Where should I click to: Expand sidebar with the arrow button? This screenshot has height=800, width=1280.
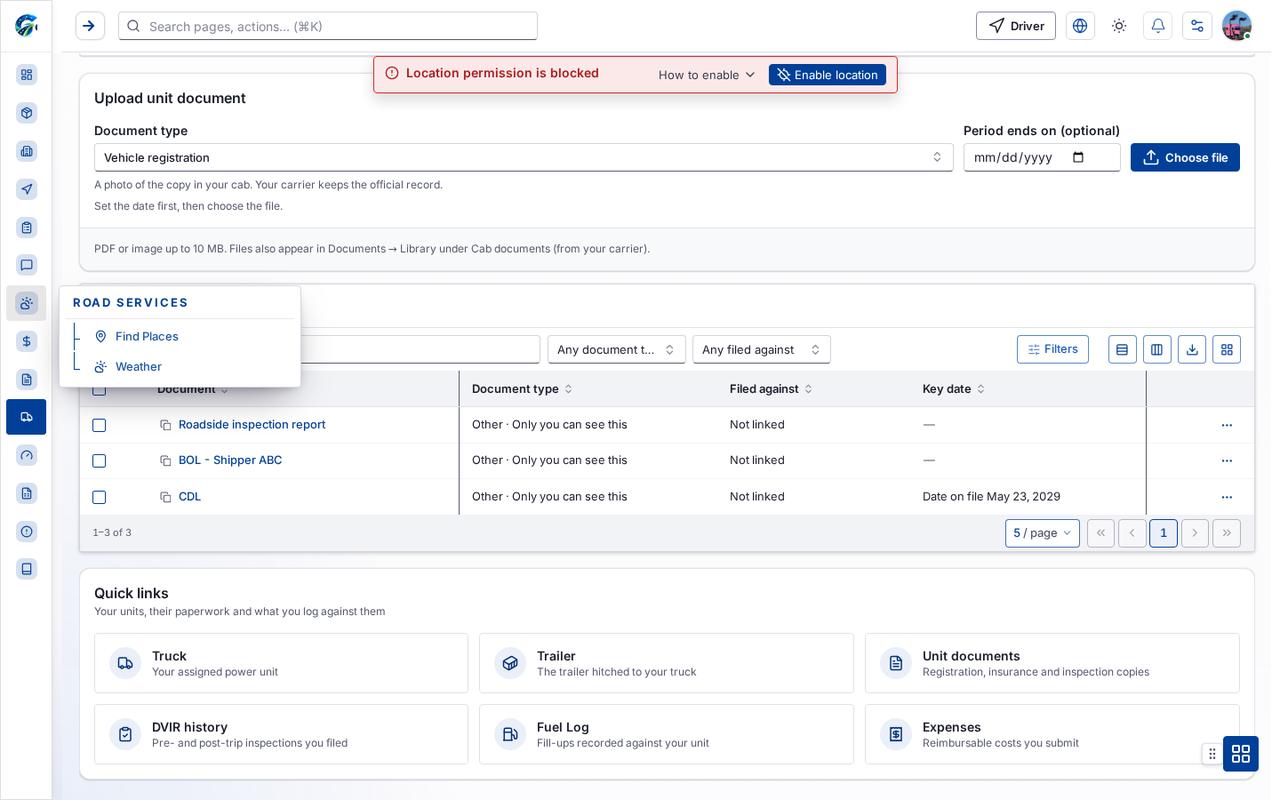89,26
